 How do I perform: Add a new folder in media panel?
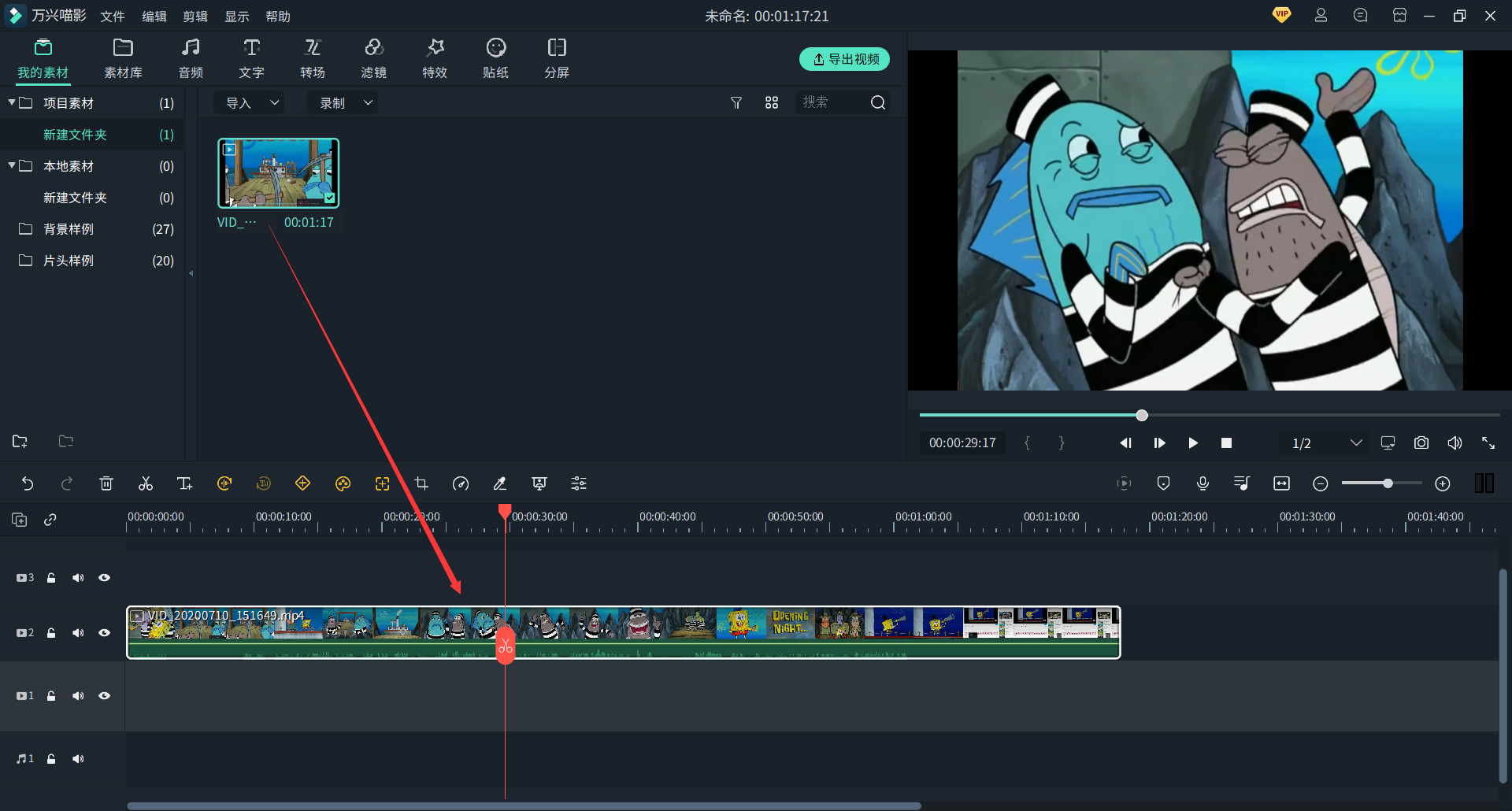[20, 441]
